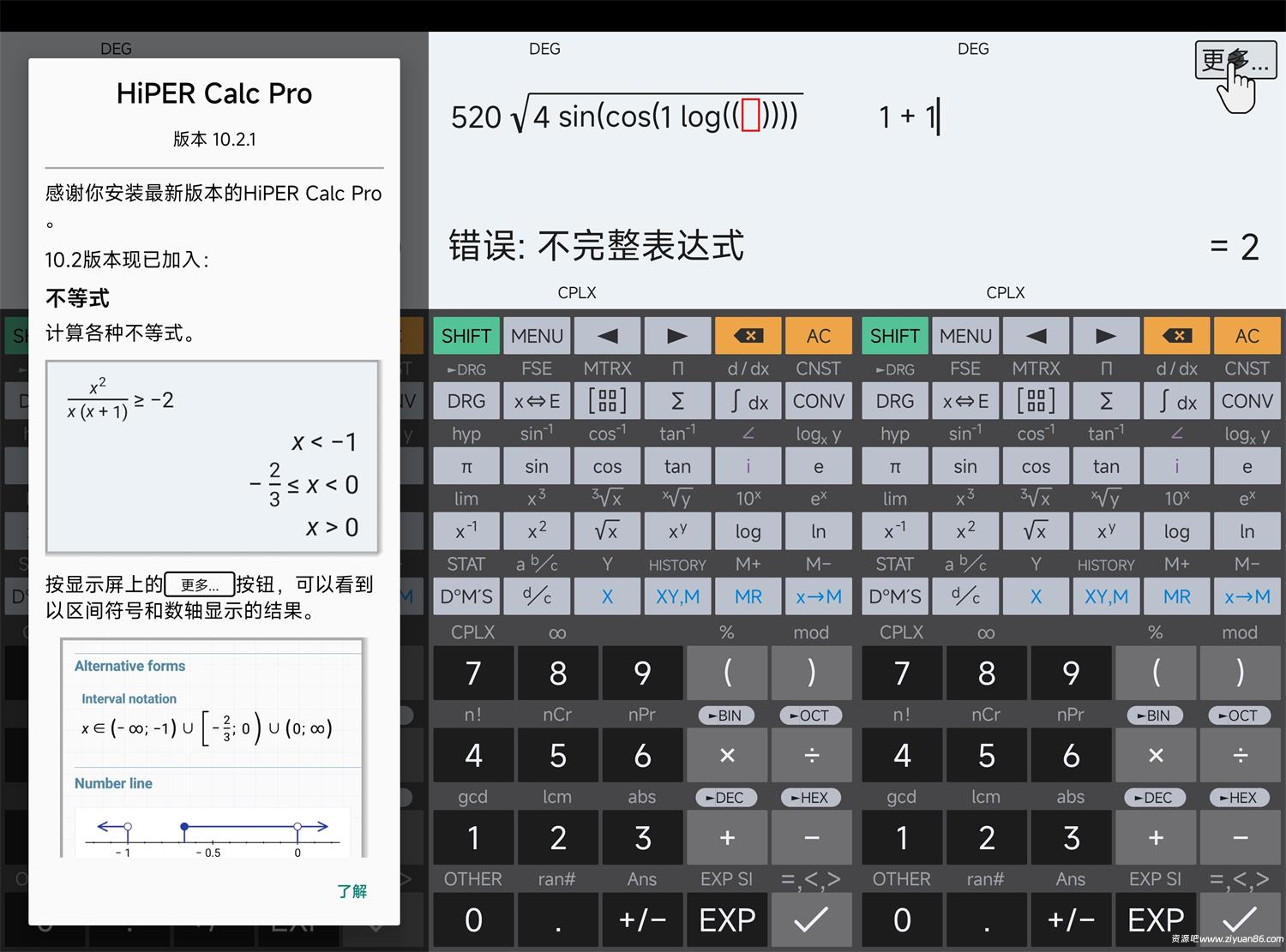Viewport: 1286px width, 952px height.
Task: Tap the sigma sum key on right calculator
Action: pos(1106,401)
